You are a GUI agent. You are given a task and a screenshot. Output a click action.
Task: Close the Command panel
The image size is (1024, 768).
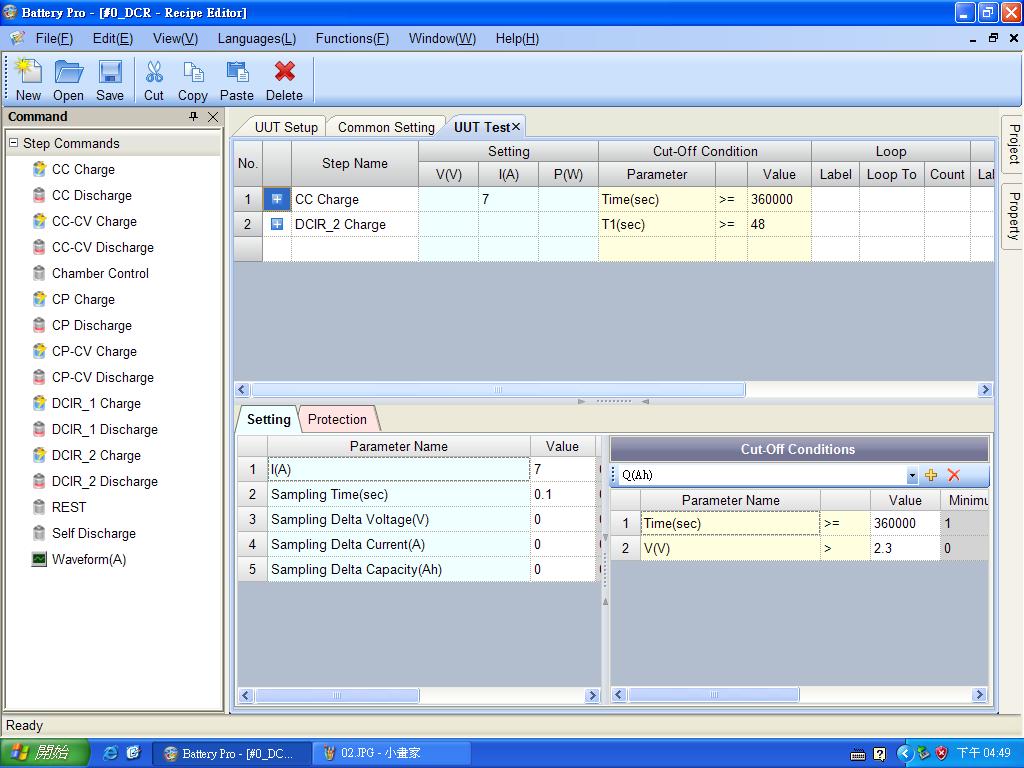[213, 116]
